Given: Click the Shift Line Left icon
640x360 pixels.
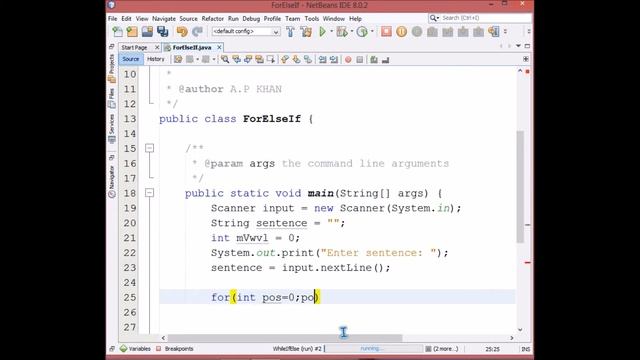Looking at the screenshot, I should 322,60.
